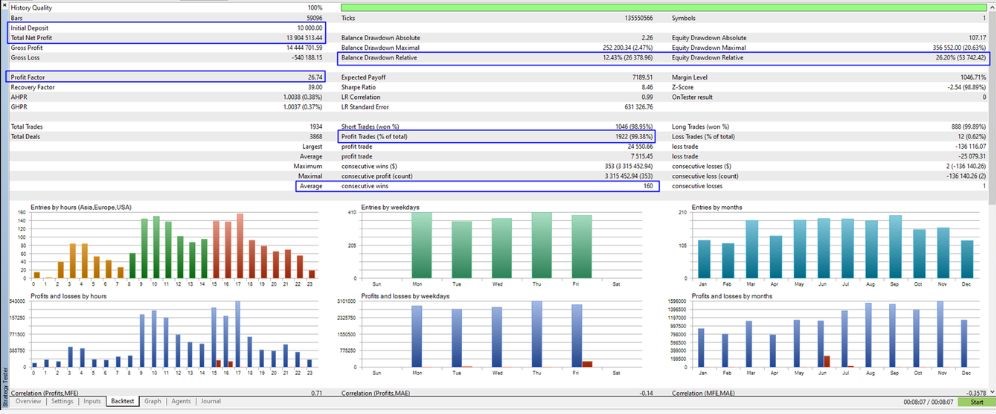This screenshot has width=996, height=414.
Task: Click the Total Trades value 1934
Action: 317,127
